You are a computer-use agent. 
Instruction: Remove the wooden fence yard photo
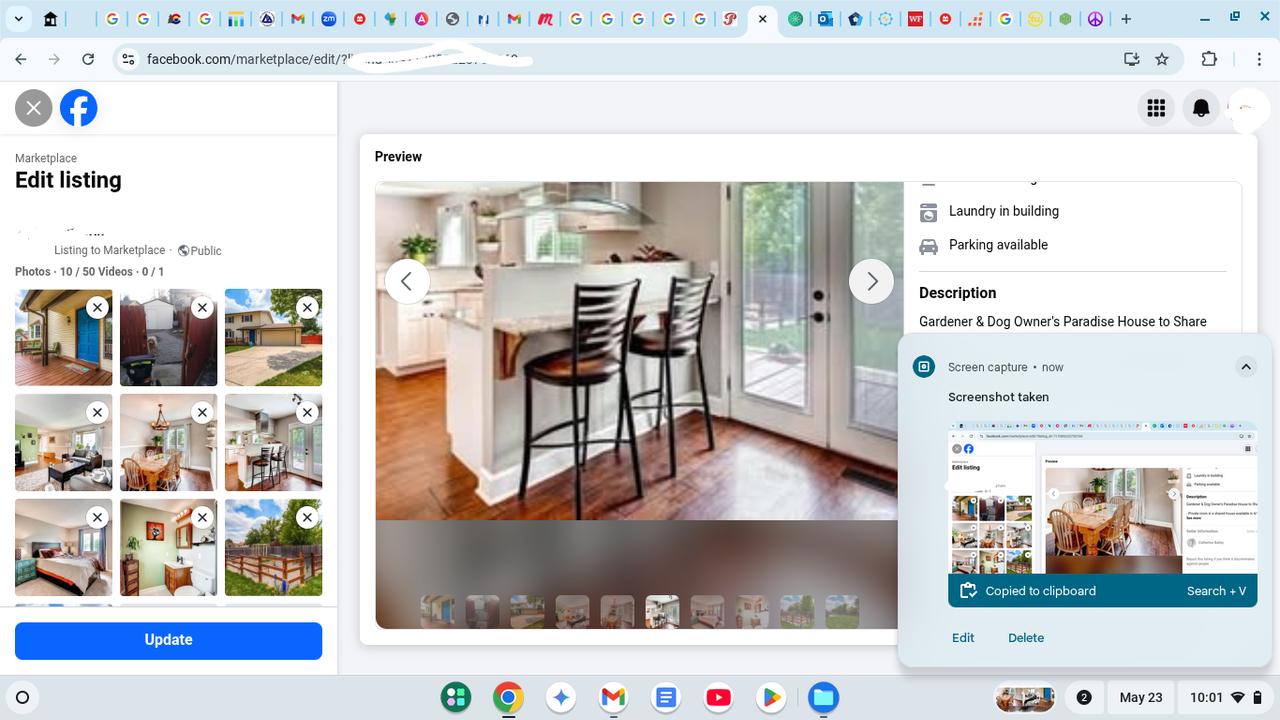click(307, 517)
